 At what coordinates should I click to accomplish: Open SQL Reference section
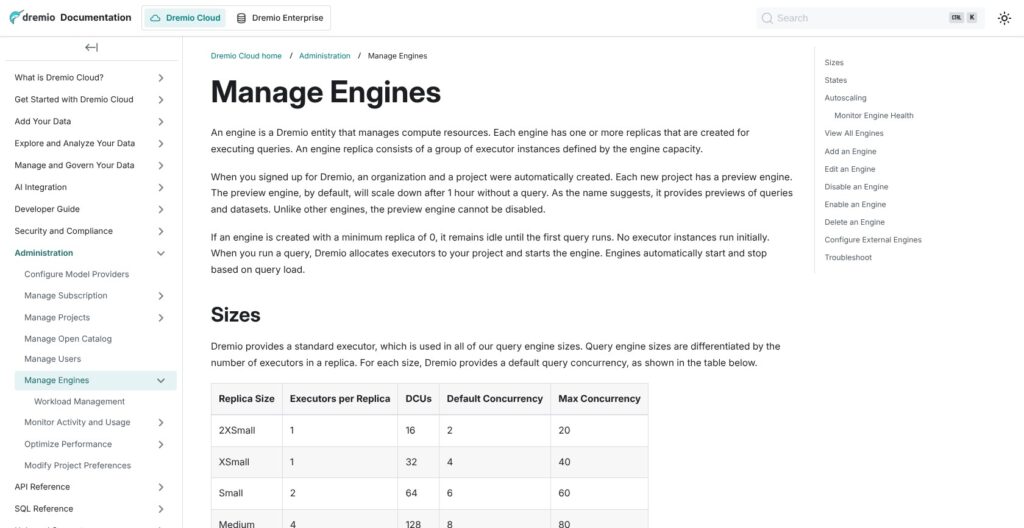tap(44, 509)
